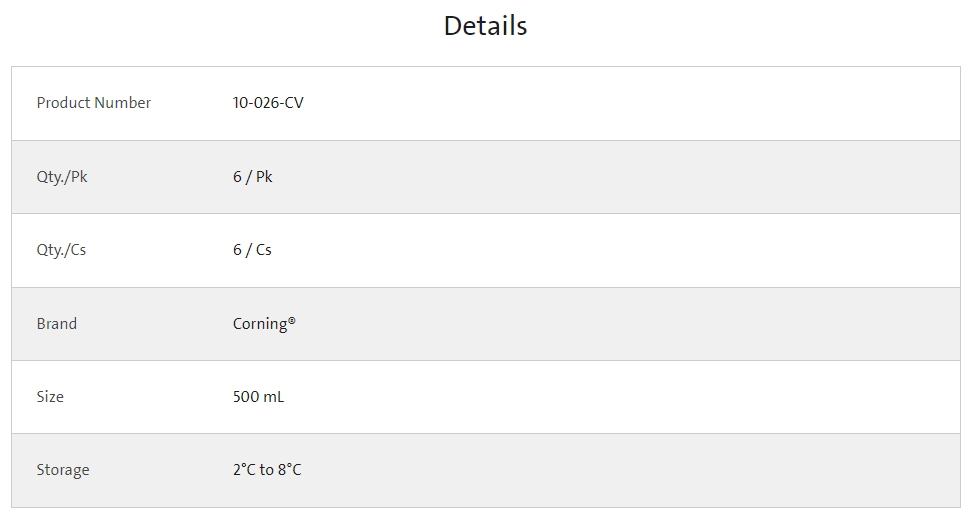Screen dimensions: 977x524
Task: Click the Product Number table row
Action: coord(486,103)
